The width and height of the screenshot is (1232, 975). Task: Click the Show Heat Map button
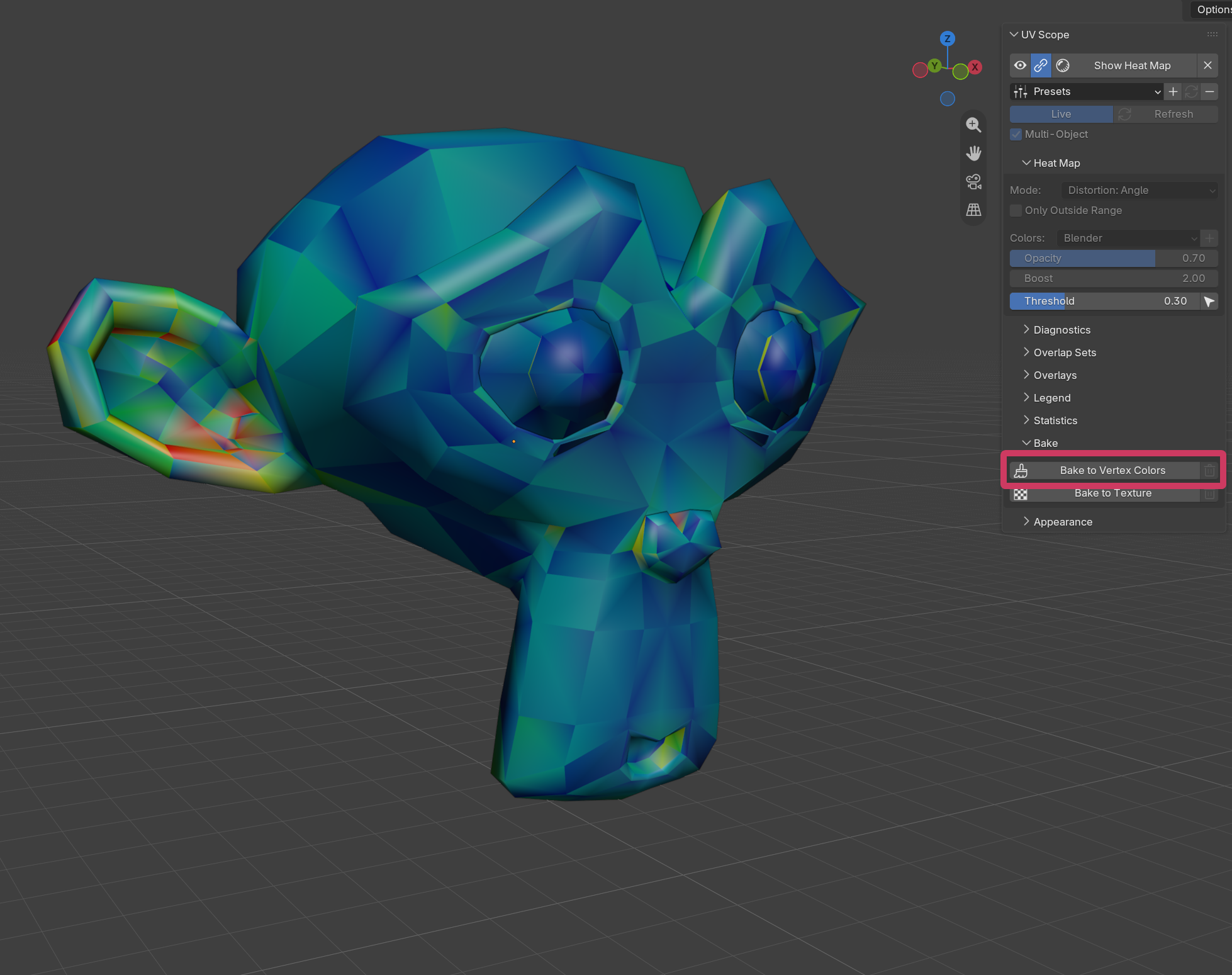(1132, 65)
